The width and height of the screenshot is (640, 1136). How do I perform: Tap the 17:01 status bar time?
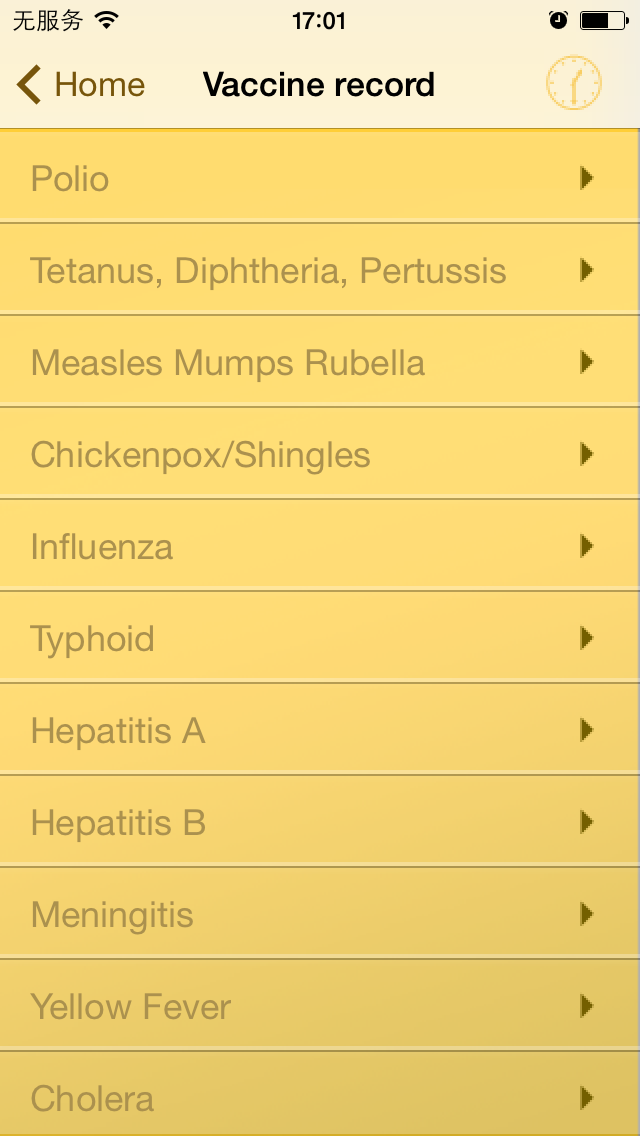pos(319,21)
